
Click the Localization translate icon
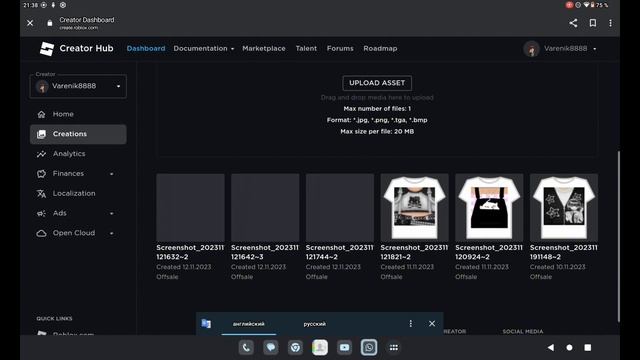point(41,193)
